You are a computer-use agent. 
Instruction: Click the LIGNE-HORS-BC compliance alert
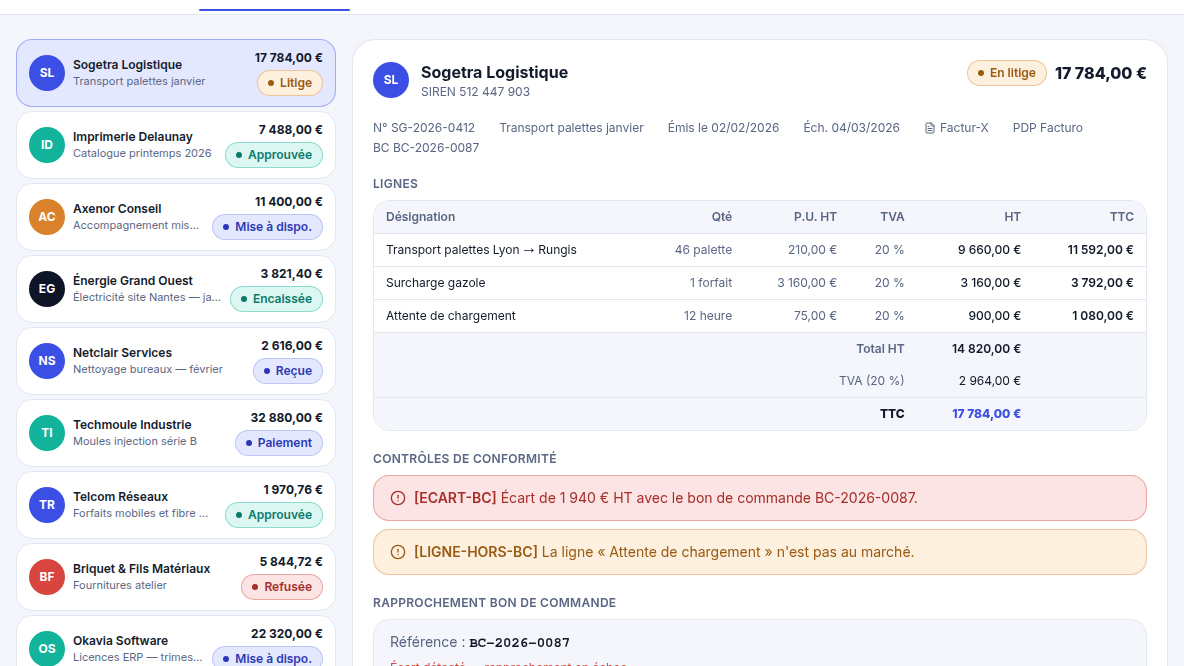coord(760,552)
